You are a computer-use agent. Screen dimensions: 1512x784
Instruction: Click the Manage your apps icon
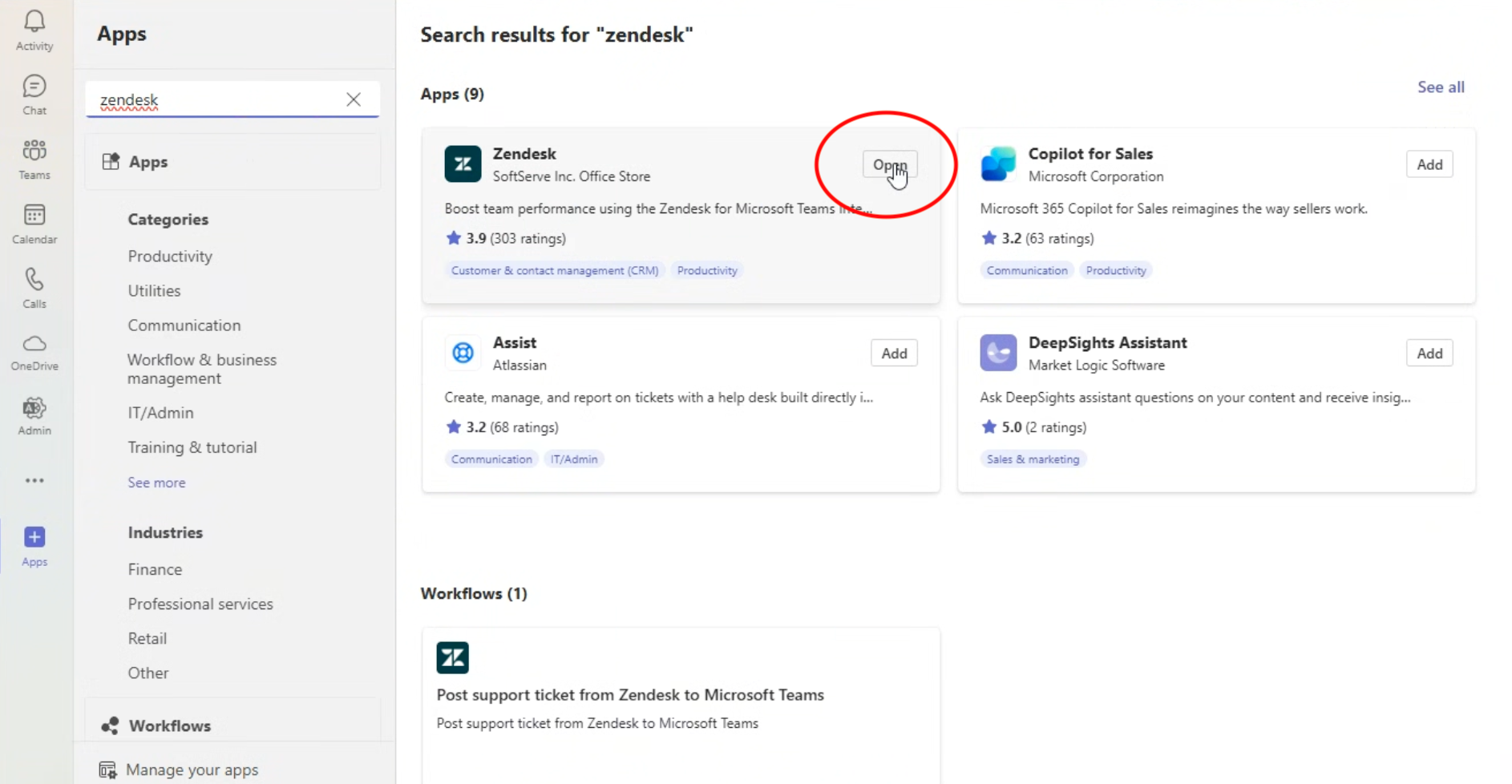[x=107, y=770]
